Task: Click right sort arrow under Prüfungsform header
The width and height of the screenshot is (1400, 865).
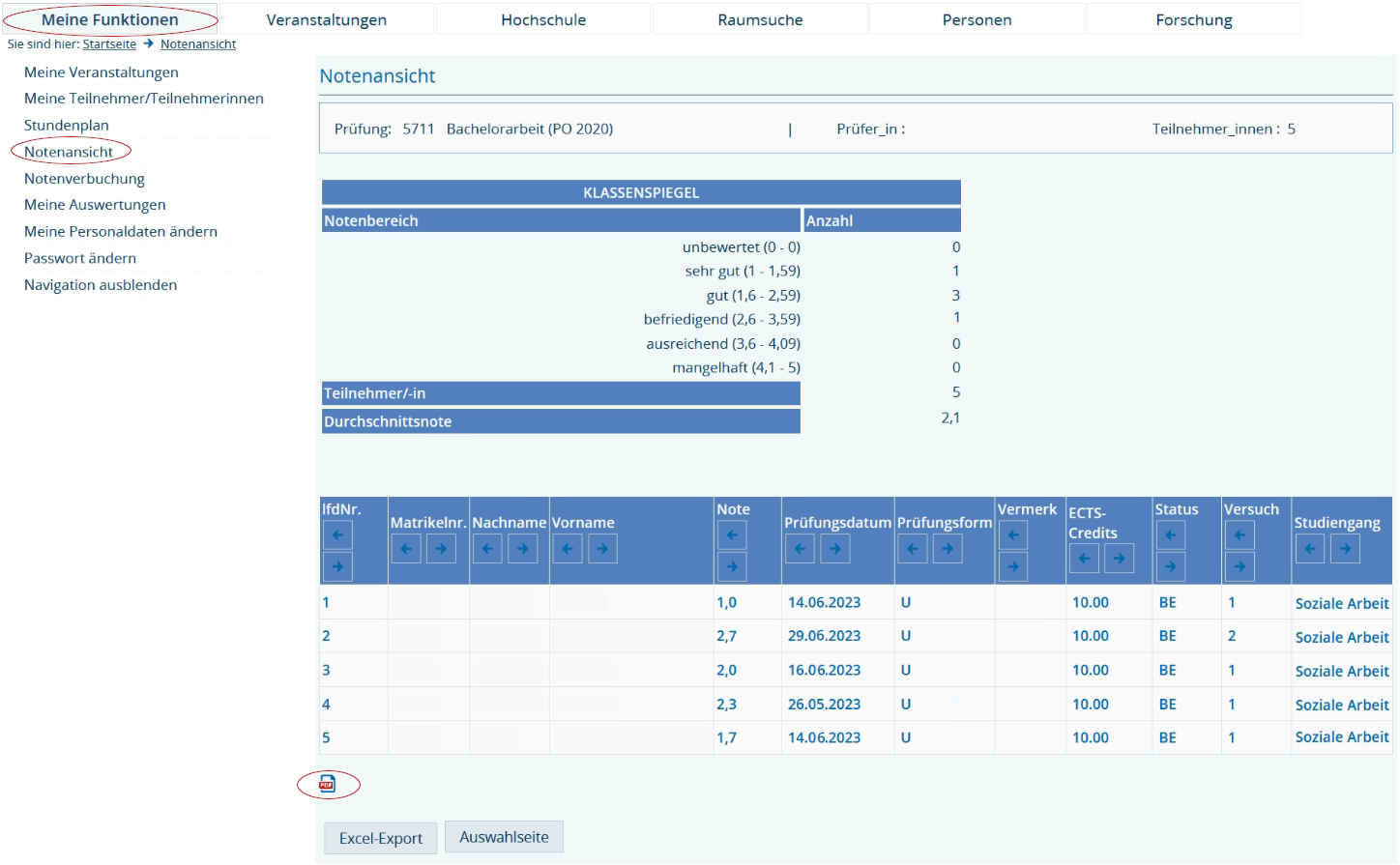Action: (x=948, y=549)
